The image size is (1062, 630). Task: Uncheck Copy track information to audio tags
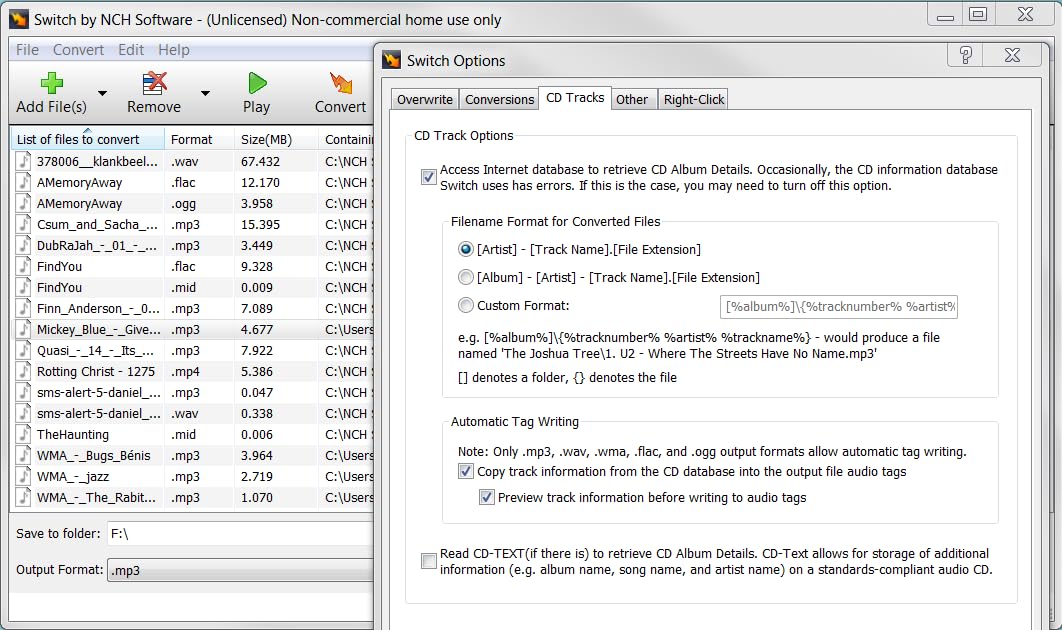[466, 471]
